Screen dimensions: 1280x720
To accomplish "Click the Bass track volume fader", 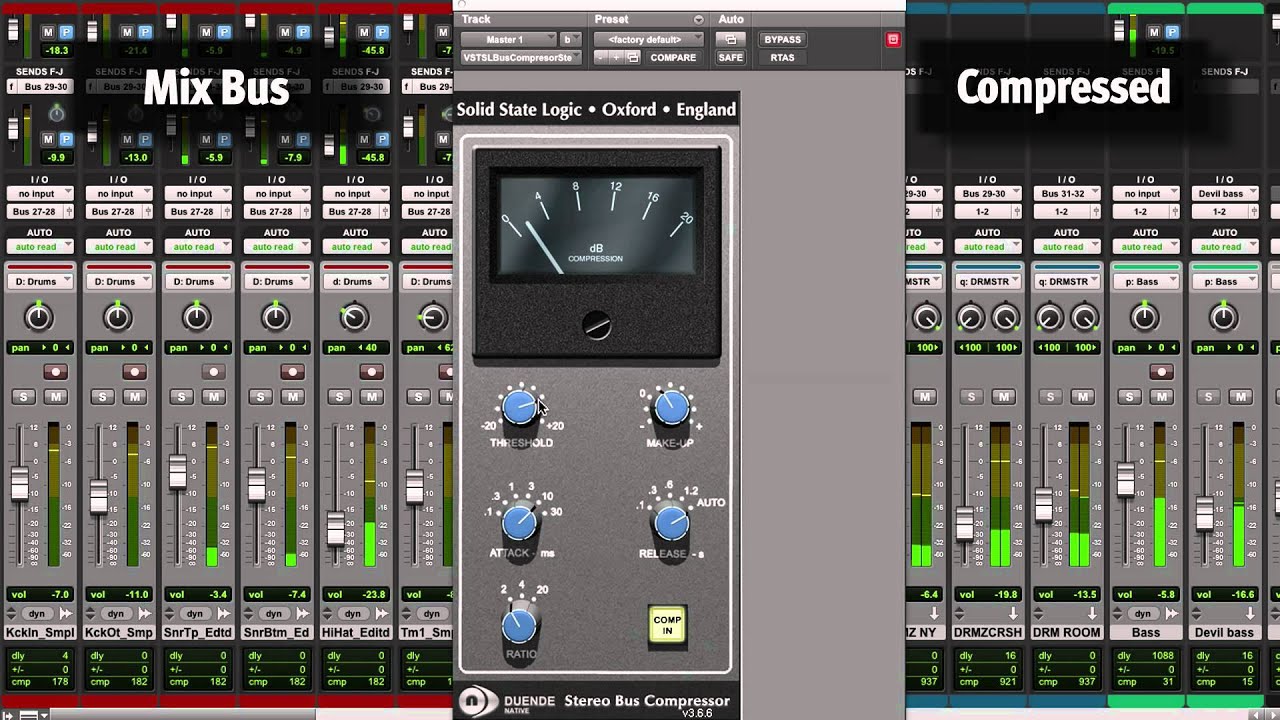I will (x=1126, y=478).
